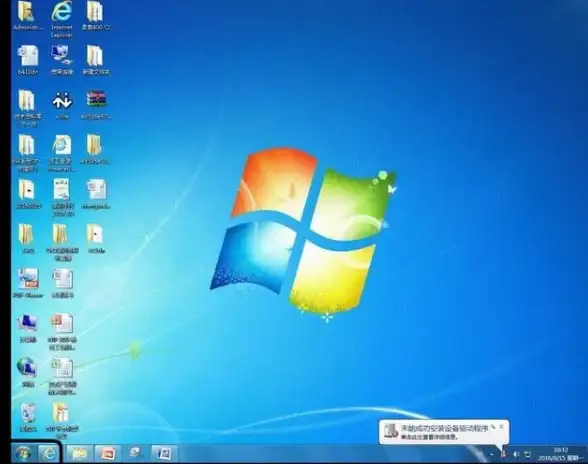Open the taskbar clock and date
Image resolution: width=588 pixels, height=464 pixels.
pos(560,454)
